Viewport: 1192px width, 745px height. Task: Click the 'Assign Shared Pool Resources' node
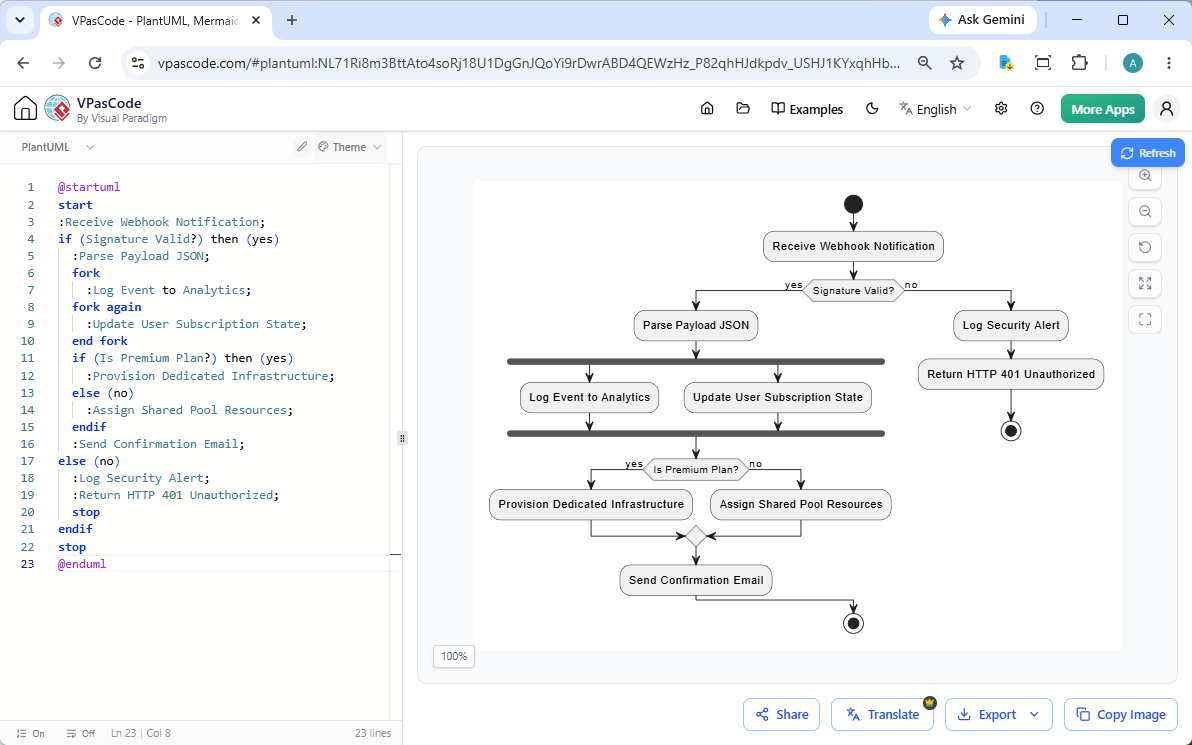coord(800,504)
